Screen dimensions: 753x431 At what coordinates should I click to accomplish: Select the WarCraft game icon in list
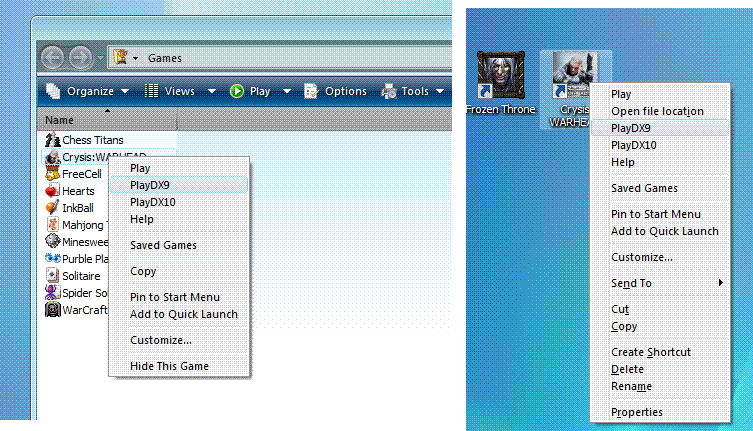[52, 309]
